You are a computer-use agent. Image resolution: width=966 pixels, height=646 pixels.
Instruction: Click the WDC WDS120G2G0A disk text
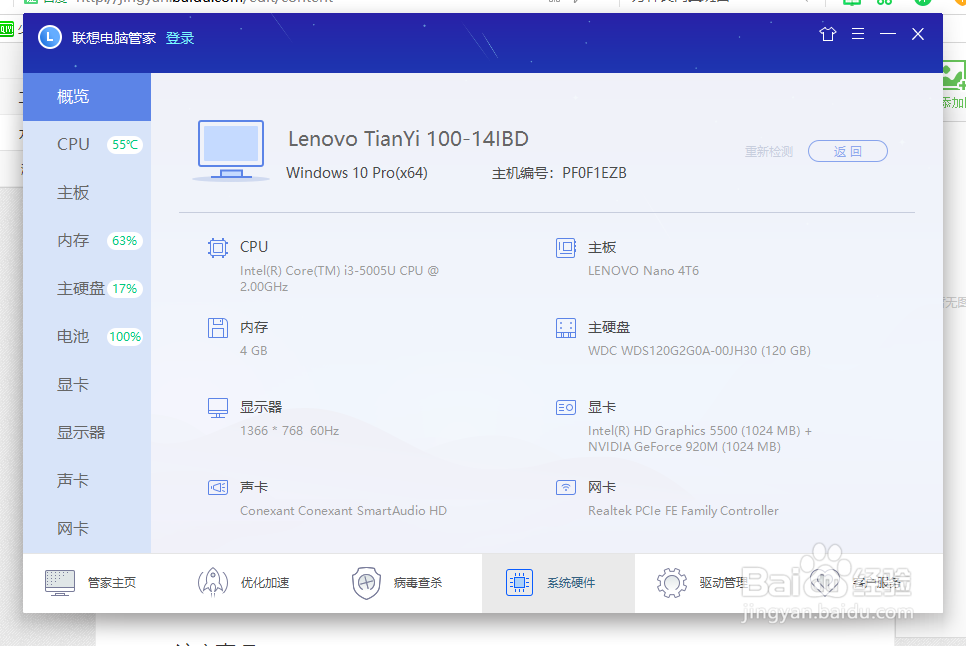[699, 351]
